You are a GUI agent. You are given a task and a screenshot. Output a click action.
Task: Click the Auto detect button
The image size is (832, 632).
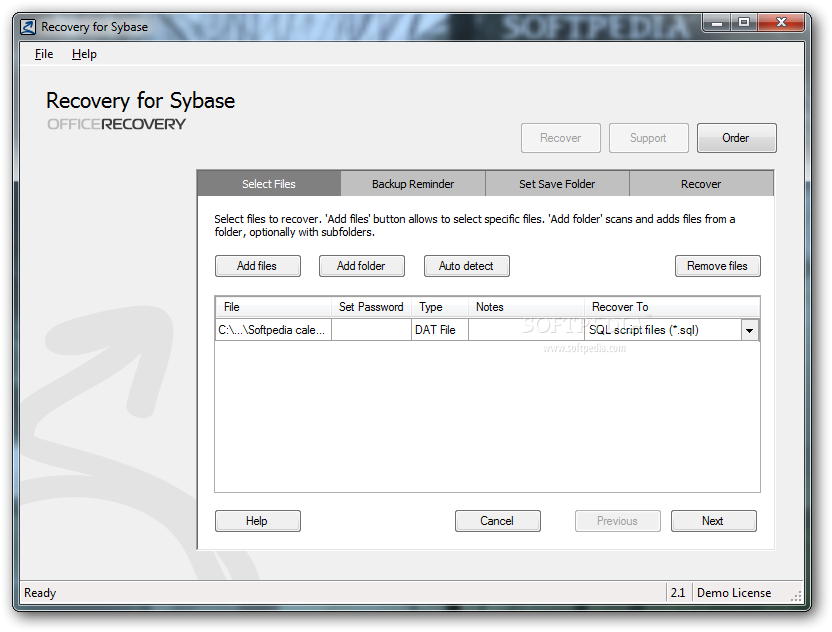coord(466,266)
